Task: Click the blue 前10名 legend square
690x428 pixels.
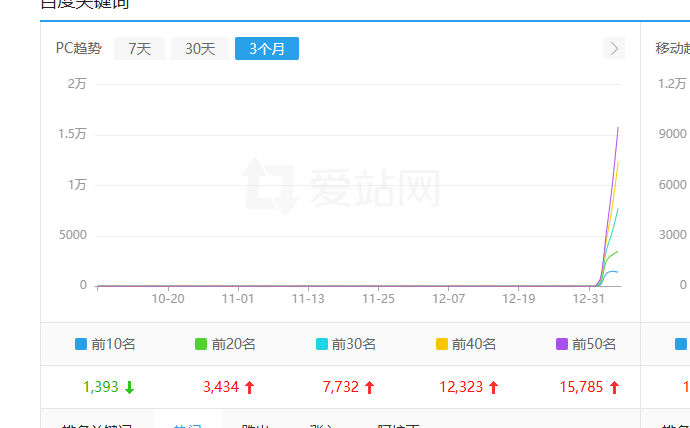Action: tap(81, 344)
